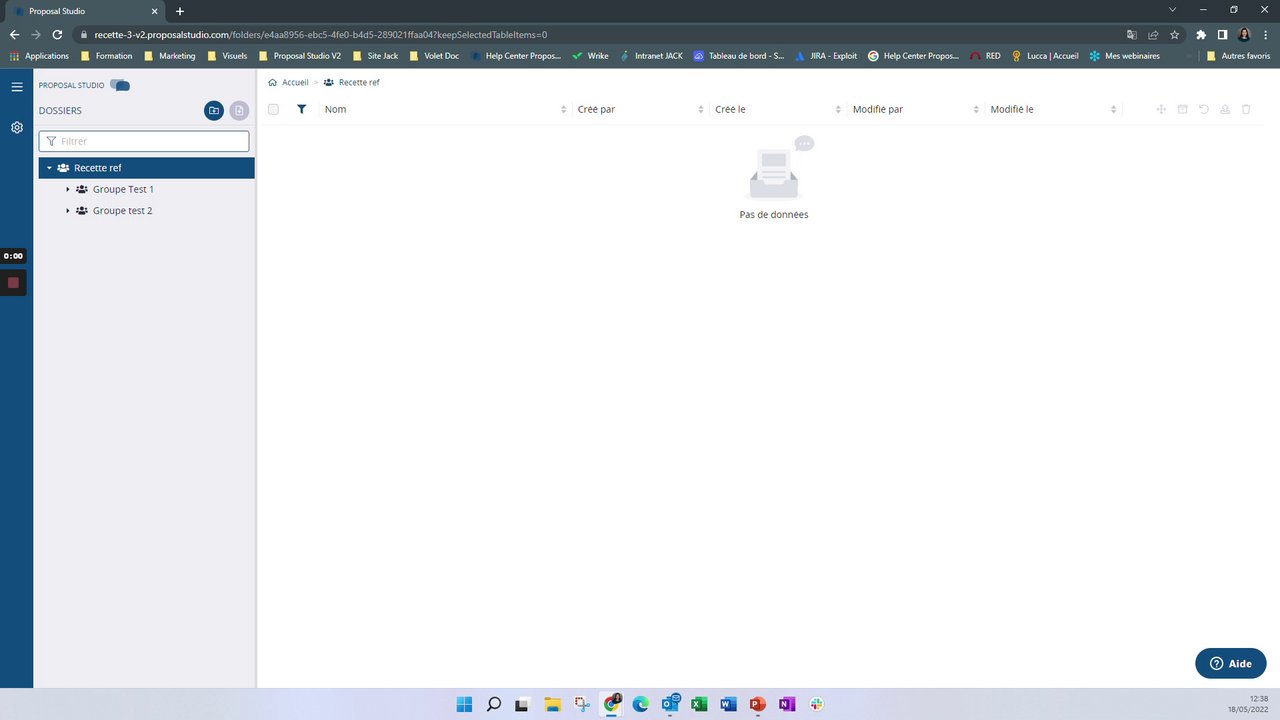Click the translate page icon in address bar
Viewport: 1280px width, 720px height.
1131,34
